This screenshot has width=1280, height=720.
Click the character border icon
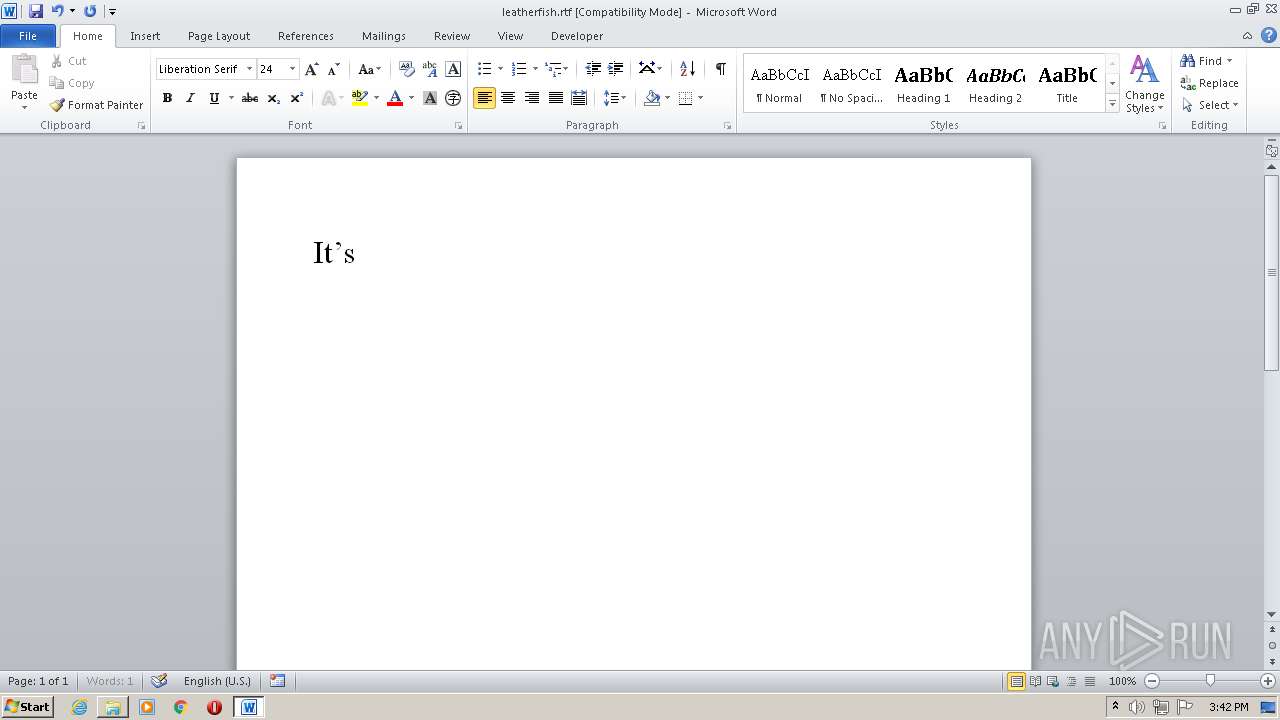click(x=453, y=69)
